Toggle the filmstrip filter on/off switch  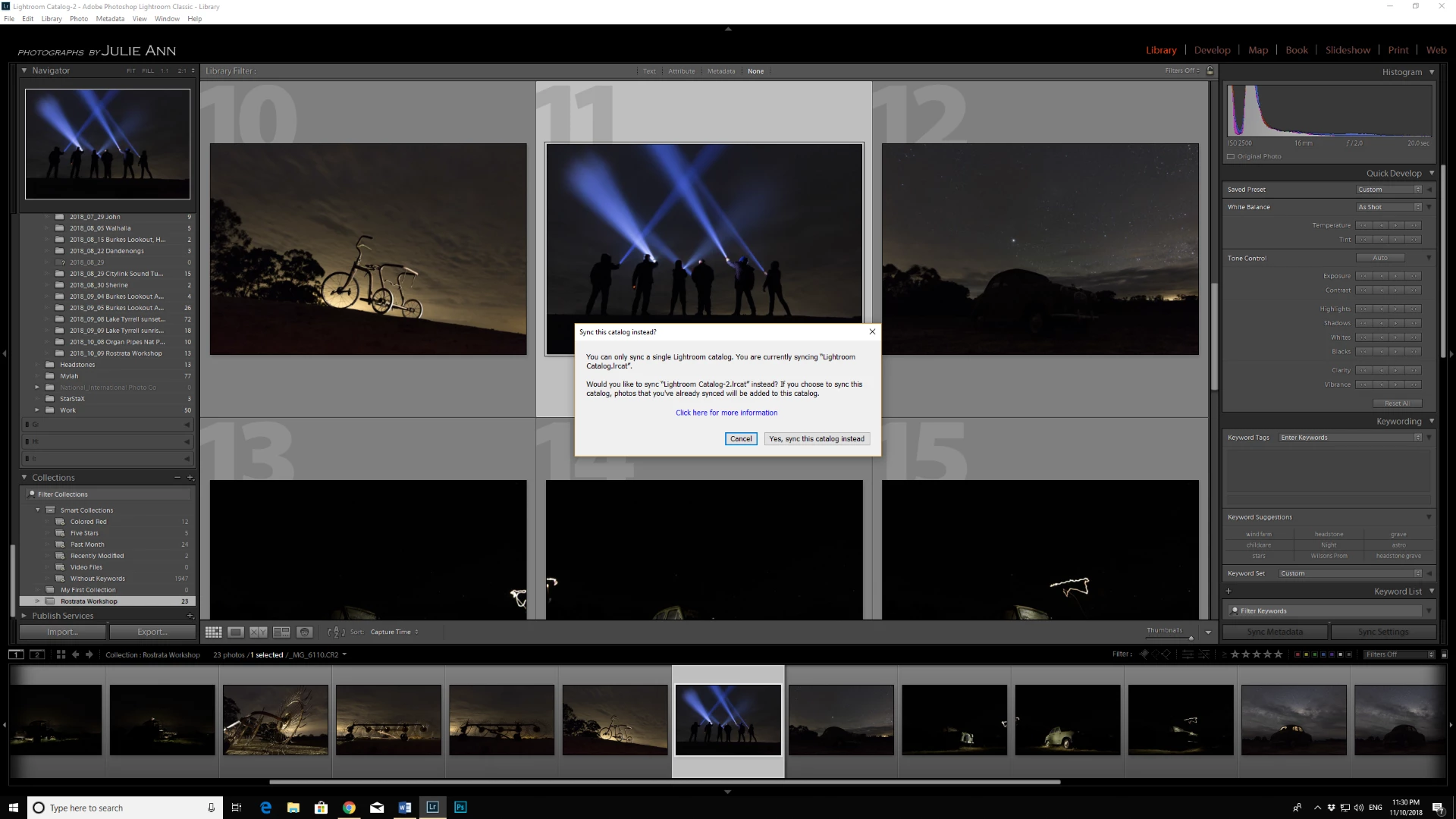click(x=1444, y=654)
